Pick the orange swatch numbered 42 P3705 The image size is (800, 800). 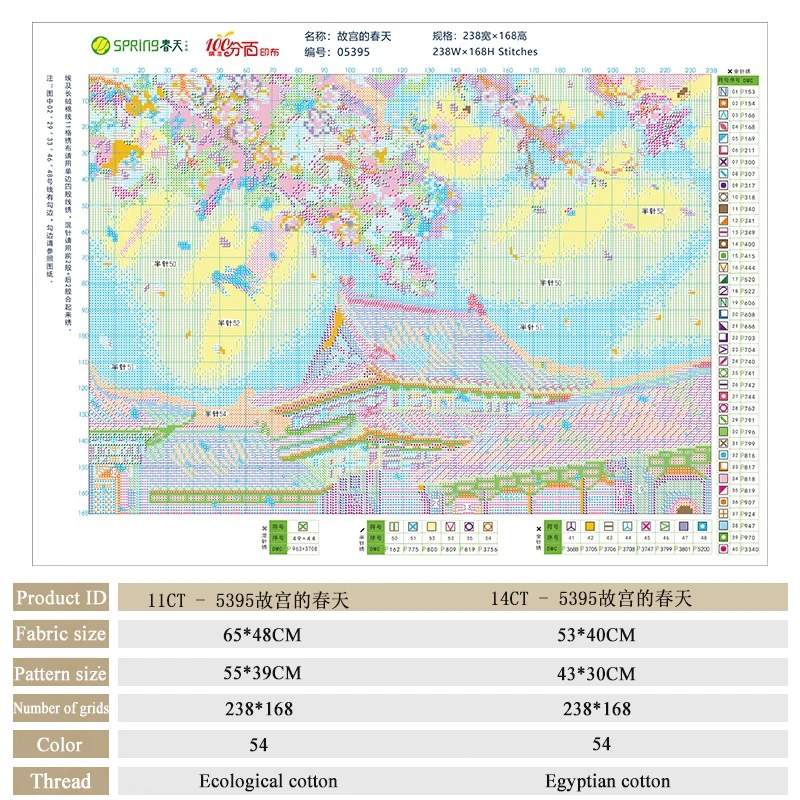[x=590, y=526]
